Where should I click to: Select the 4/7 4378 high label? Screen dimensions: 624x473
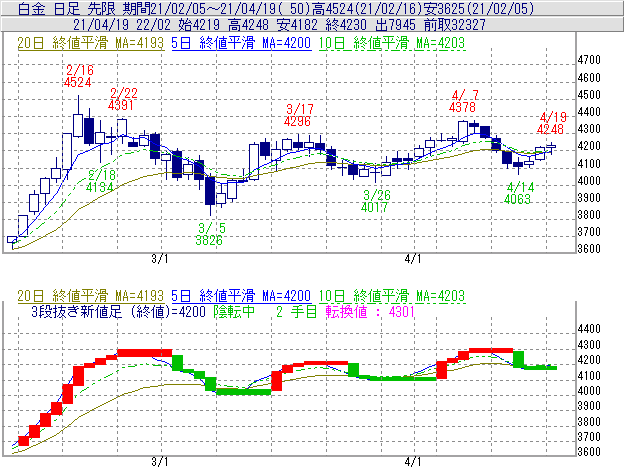(463, 101)
